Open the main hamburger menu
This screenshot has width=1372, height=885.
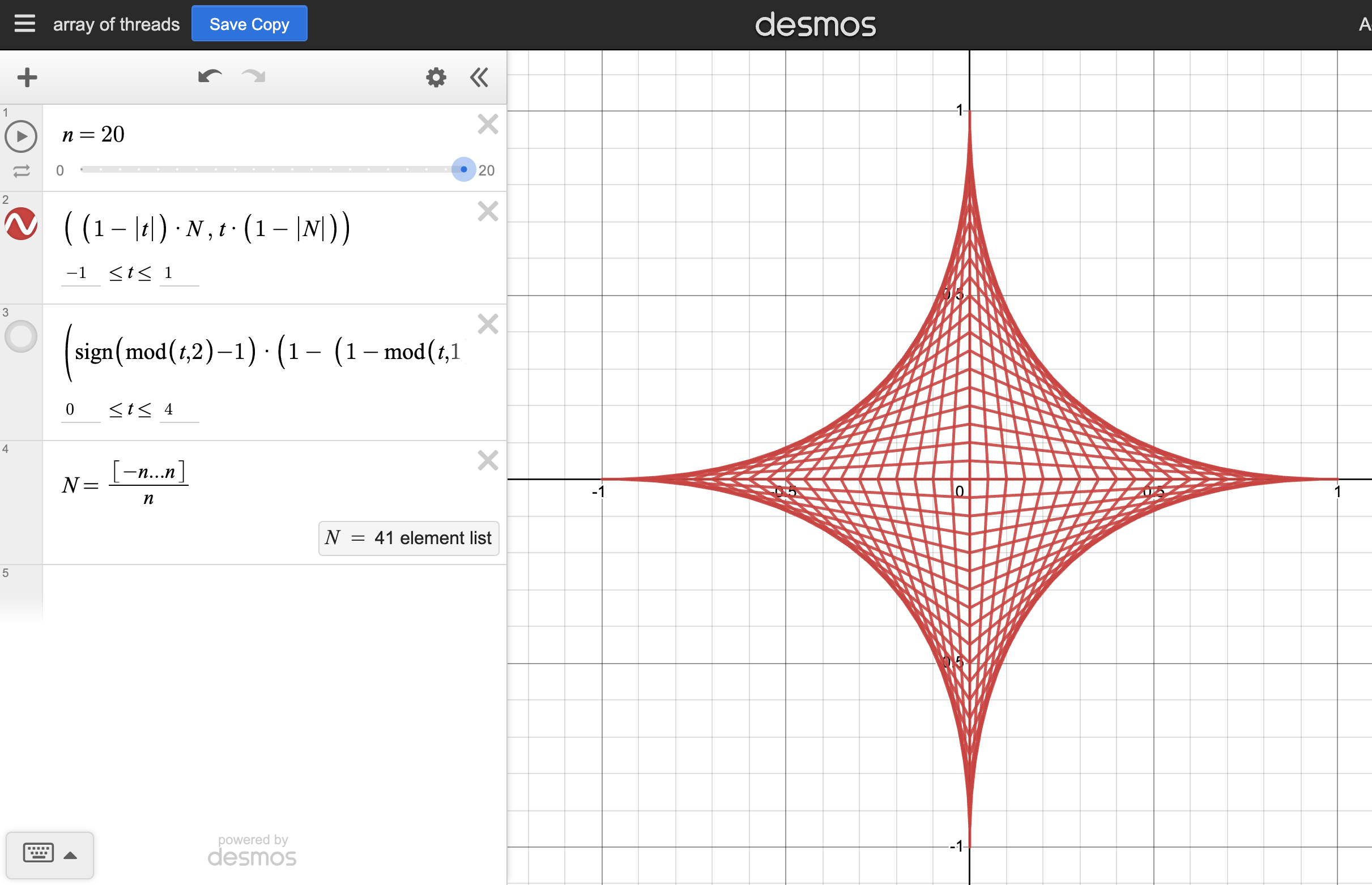[x=24, y=24]
